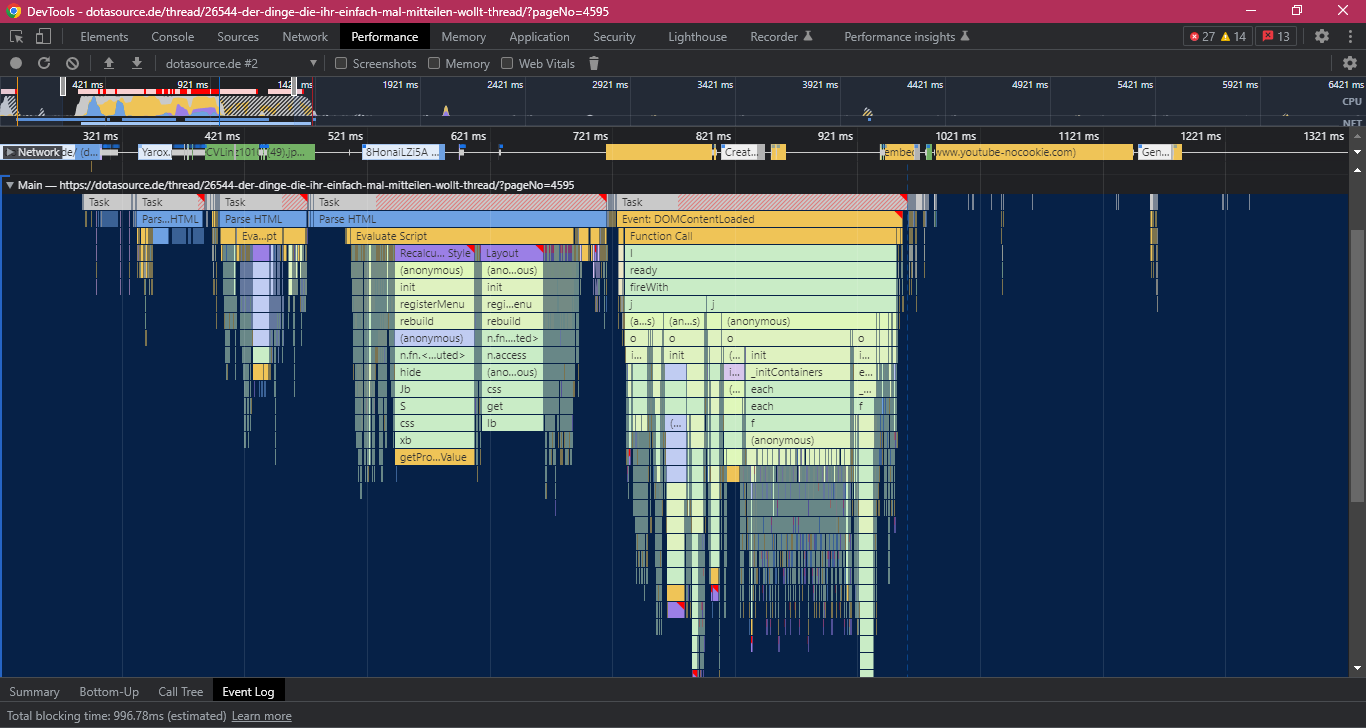Expand the Network track
Screen dimensions: 1366x728
10,152
